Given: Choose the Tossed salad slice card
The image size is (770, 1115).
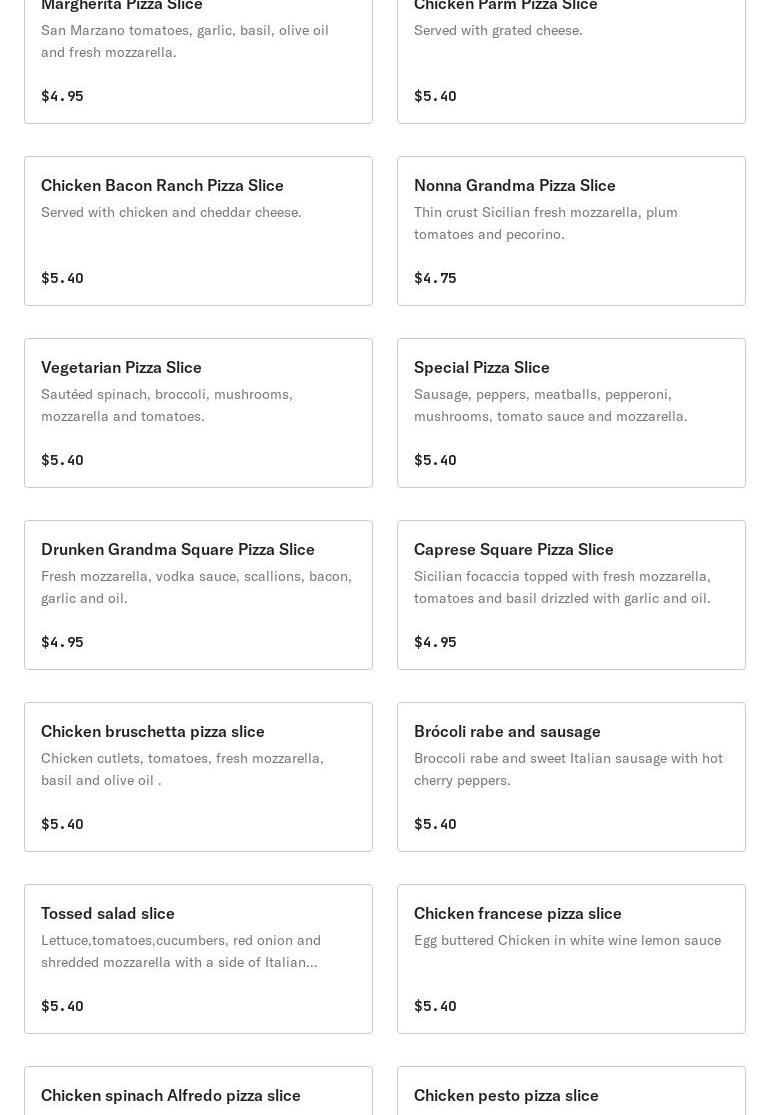Looking at the screenshot, I should (x=198, y=959).
